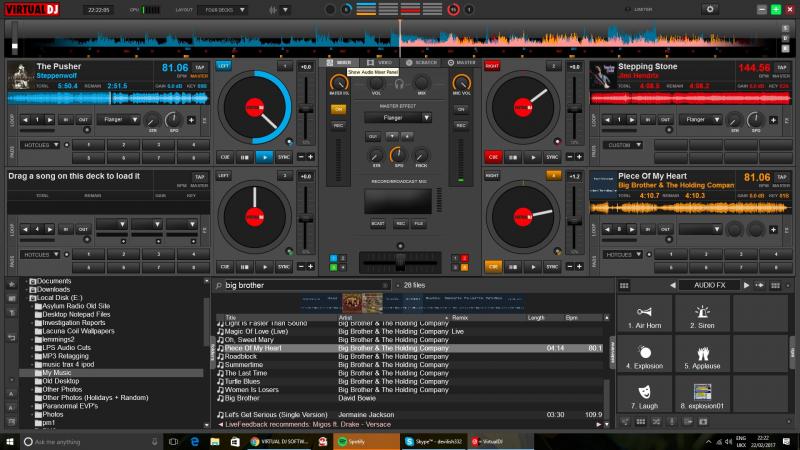This screenshot has height=450, width=800.
Task: Open the Master Effect Flanger dropdown
Action: tap(398, 118)
